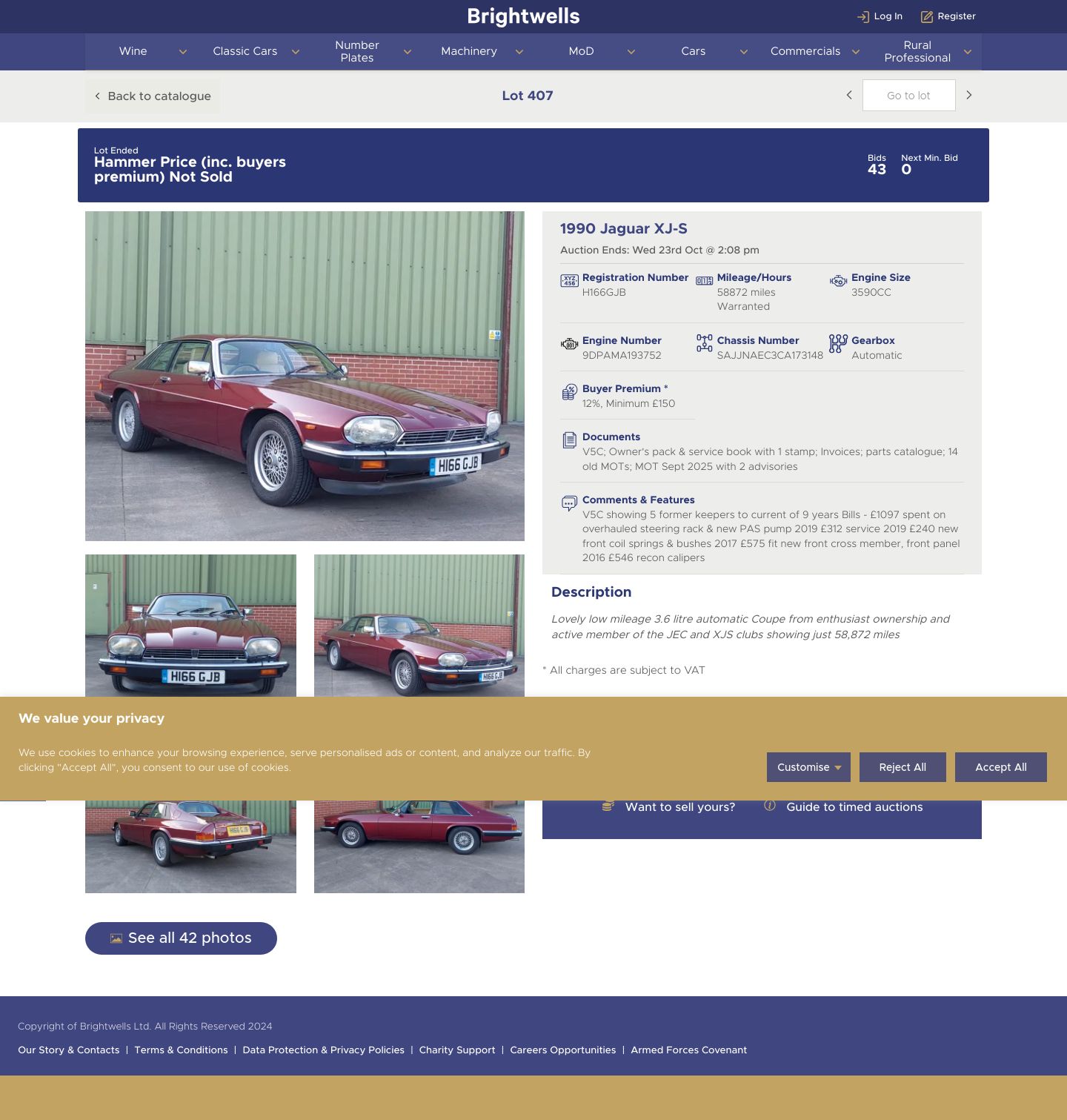Click Reject All cookies button

point(903,767)
